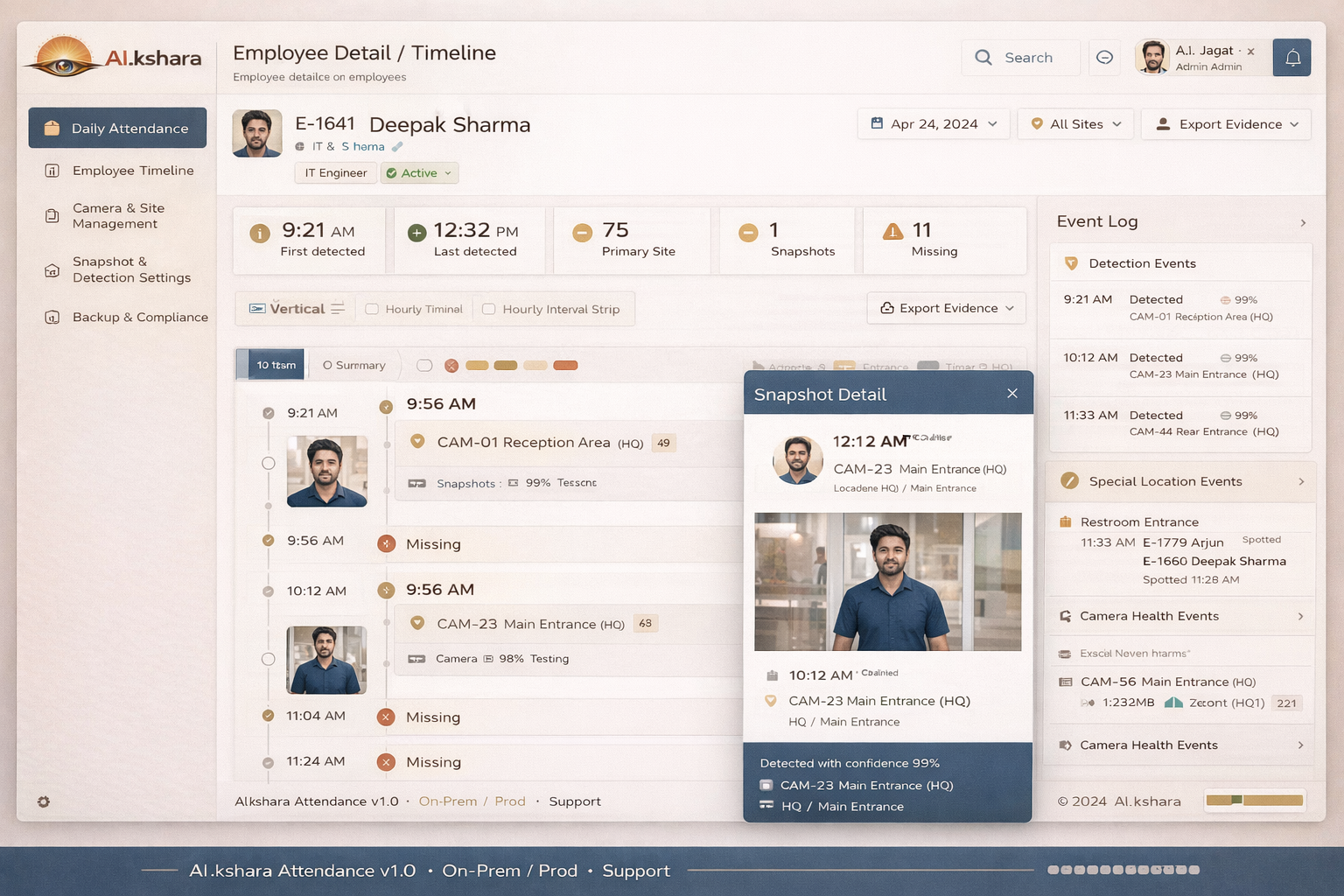The width and height of the screenshot is (1344, 896).
Task: Click the Export Evidence button above the timeline
Action: (x=946, y=308)
